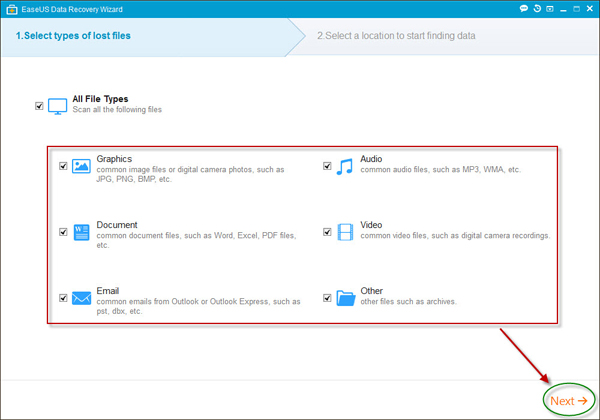600x420 pixels.
Task: Open the title bar dropdown menu box
Action: click(552, 8)
